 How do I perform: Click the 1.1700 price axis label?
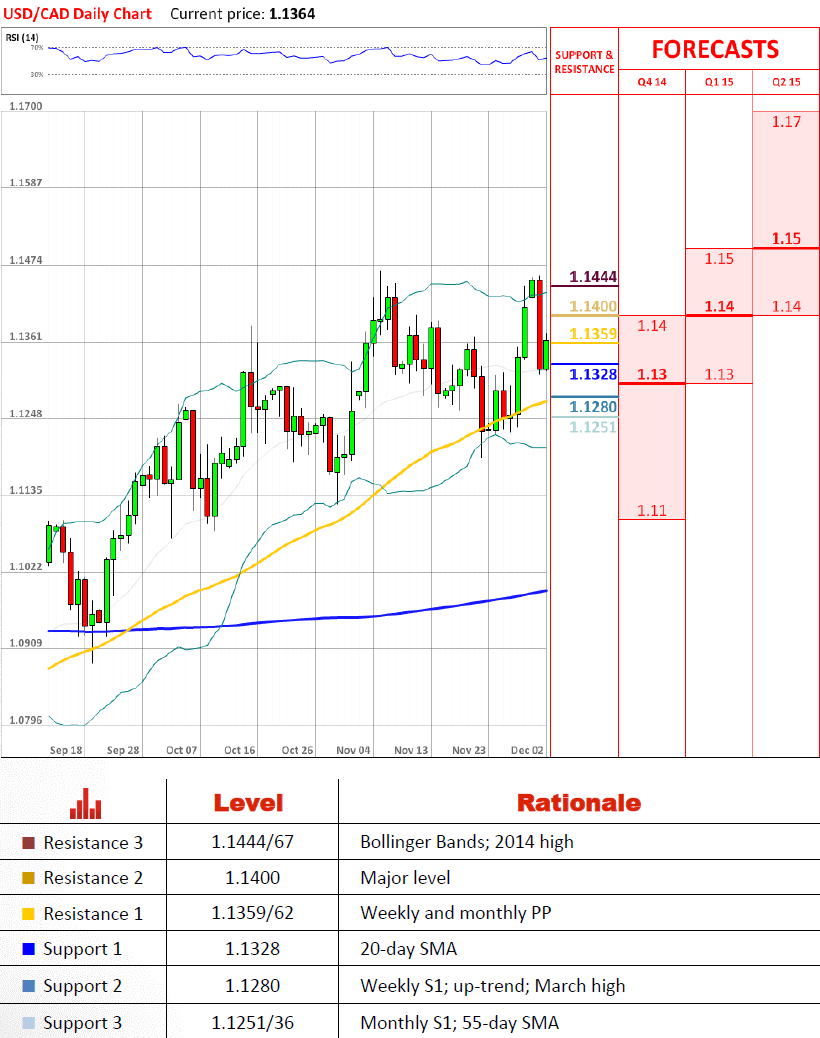(x=26, y=106)
